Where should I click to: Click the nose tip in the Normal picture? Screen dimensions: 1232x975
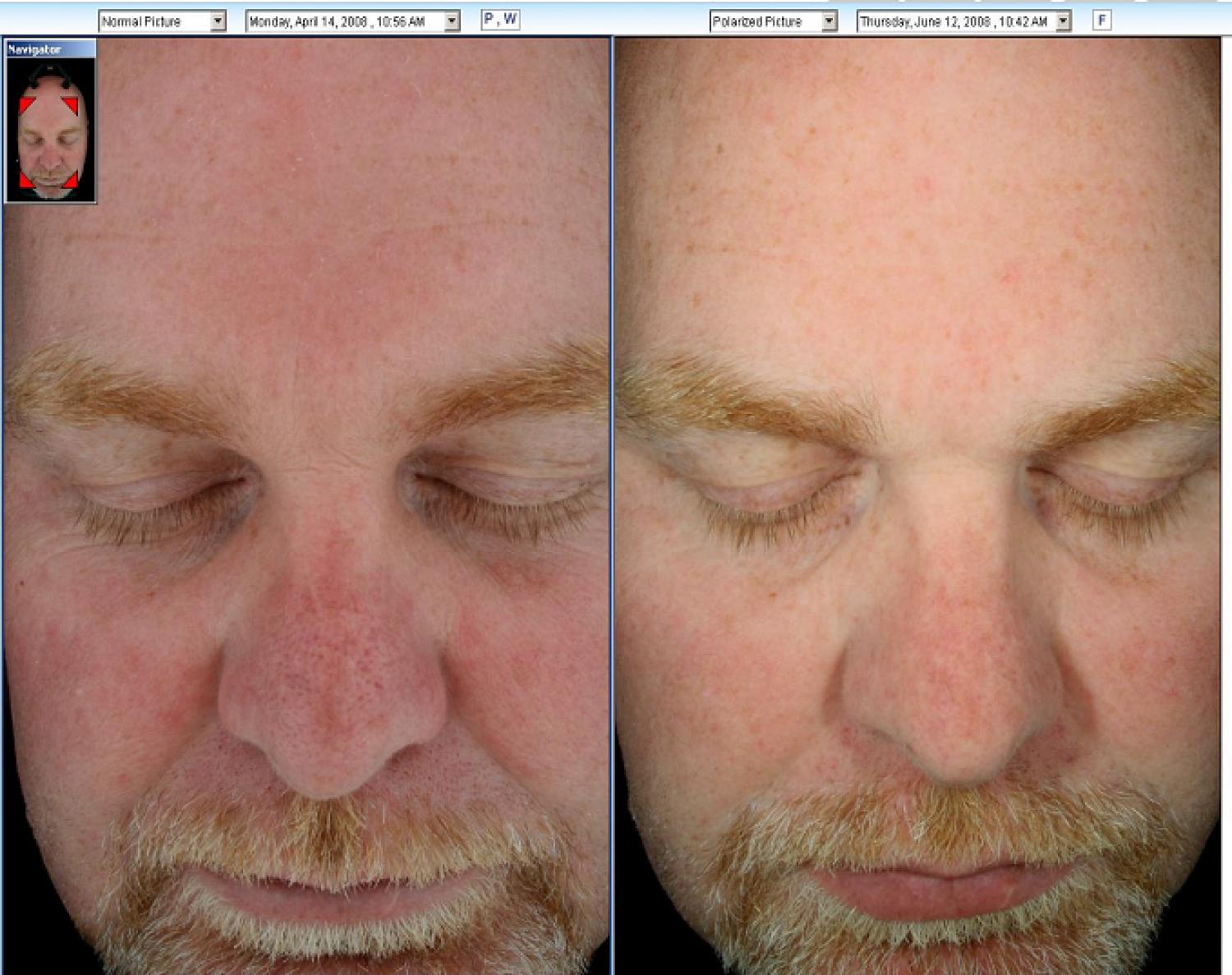click(x=333, y=739)
